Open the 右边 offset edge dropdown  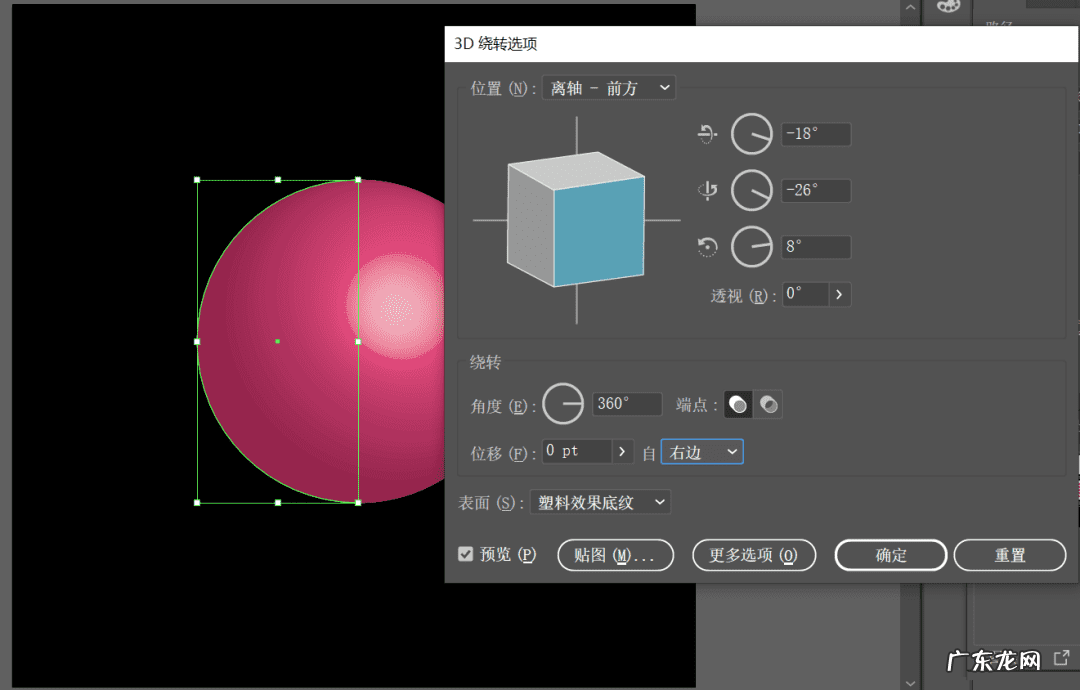tap(702, 452)
